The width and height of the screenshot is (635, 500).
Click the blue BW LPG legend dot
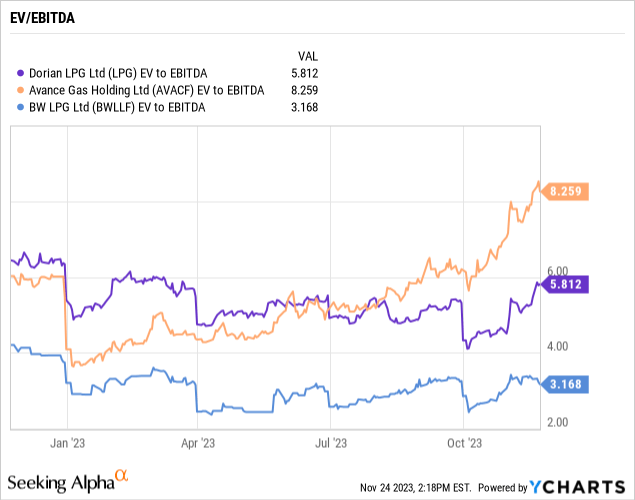(22, 109)
